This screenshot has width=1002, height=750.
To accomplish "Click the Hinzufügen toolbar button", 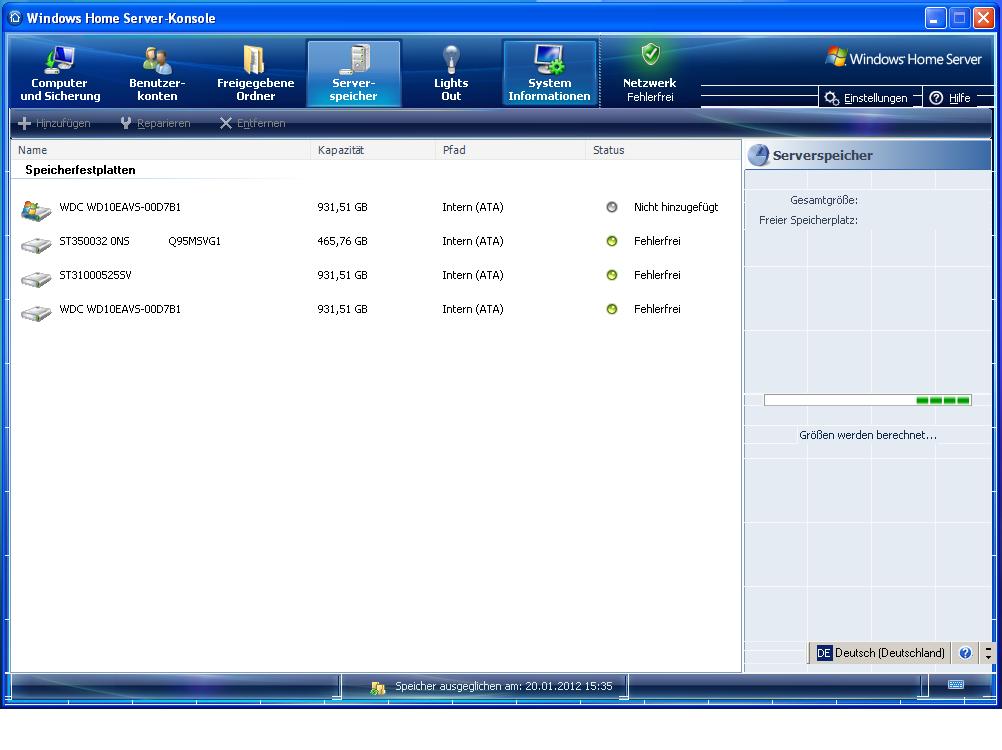I will click(x=54, y=123).
